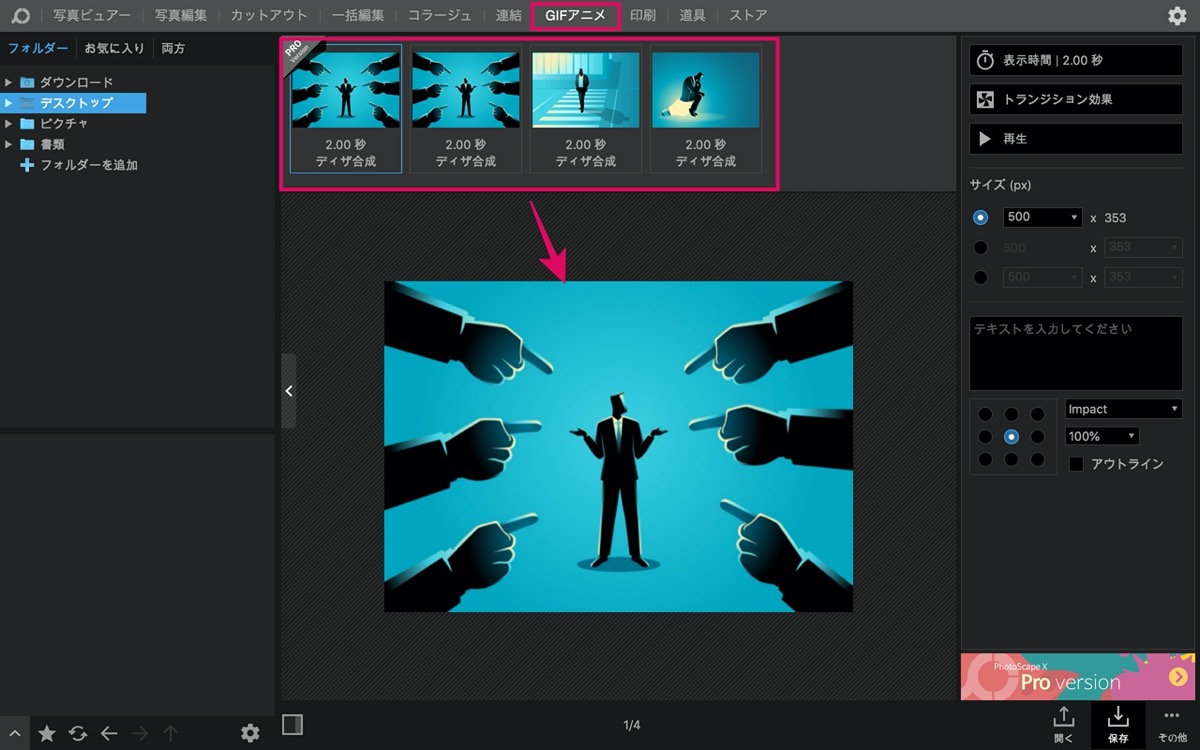Screen dimensions: 1200x750
Task: Select the frame showing the seated thinker
Action: click(706, 108)
